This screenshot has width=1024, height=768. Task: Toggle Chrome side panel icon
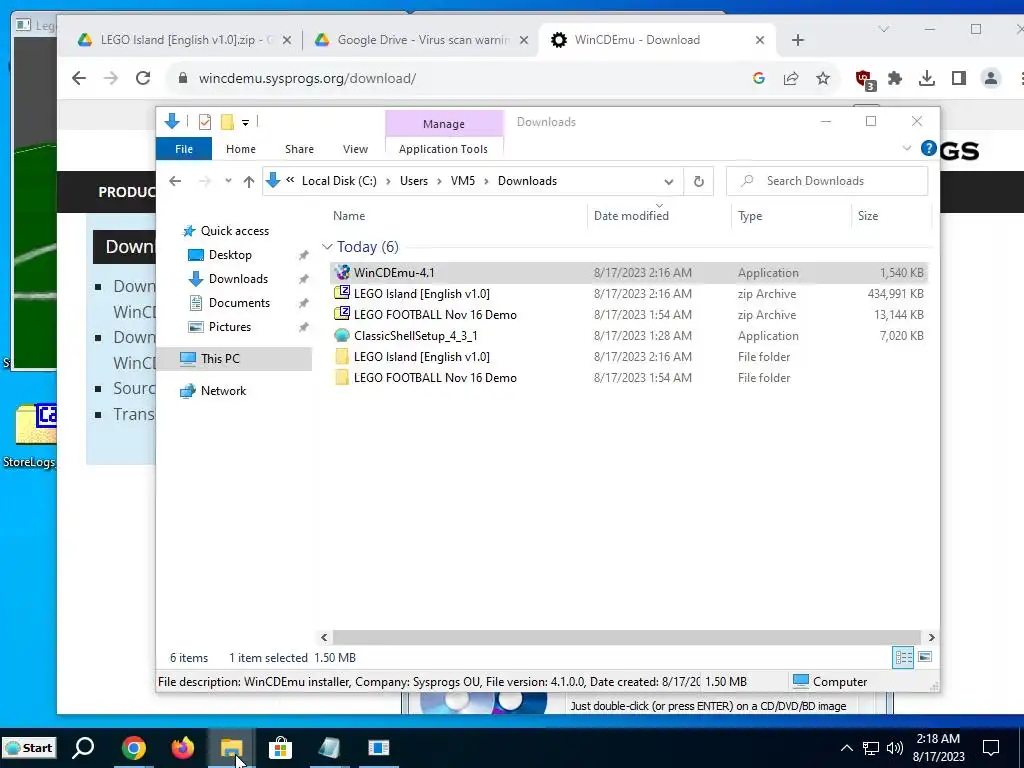[959, 78]
